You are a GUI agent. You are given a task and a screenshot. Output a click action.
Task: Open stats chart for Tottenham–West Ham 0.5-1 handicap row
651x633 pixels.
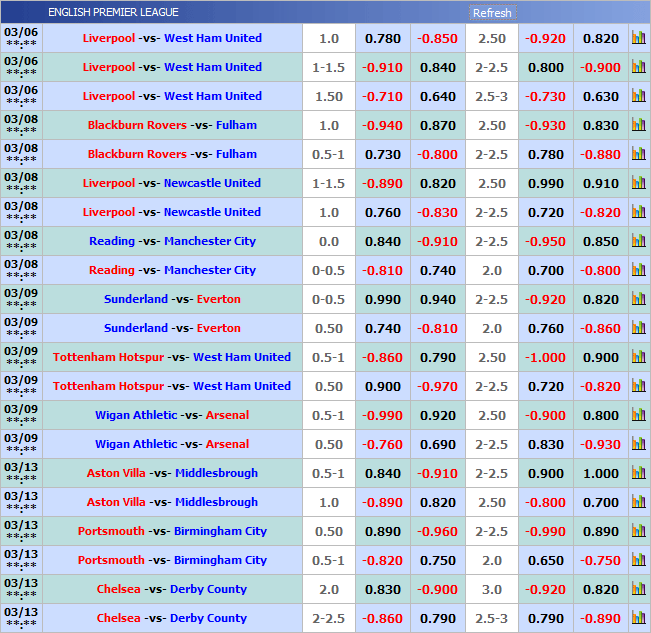click(x=639, y=357)
